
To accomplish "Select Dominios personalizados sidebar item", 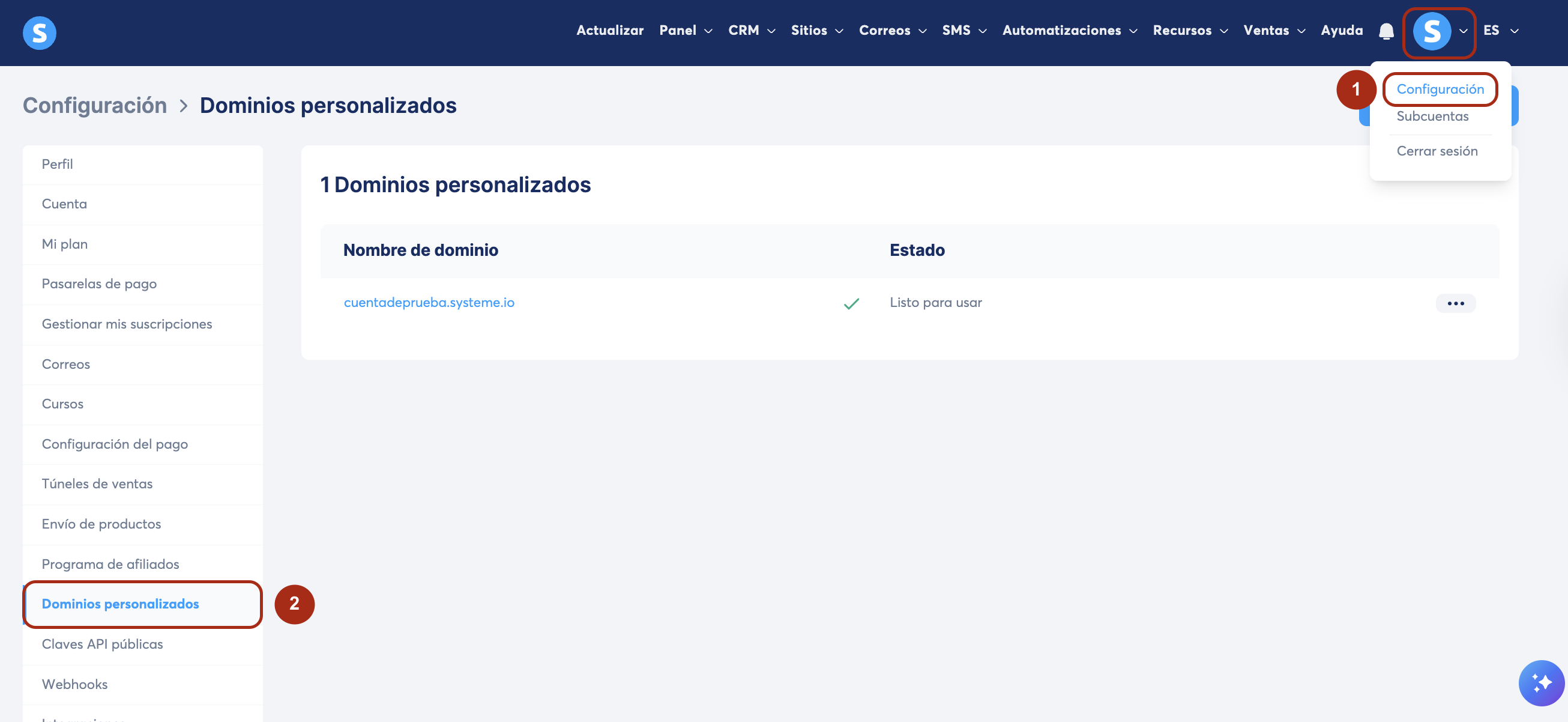I will (120, 603).
